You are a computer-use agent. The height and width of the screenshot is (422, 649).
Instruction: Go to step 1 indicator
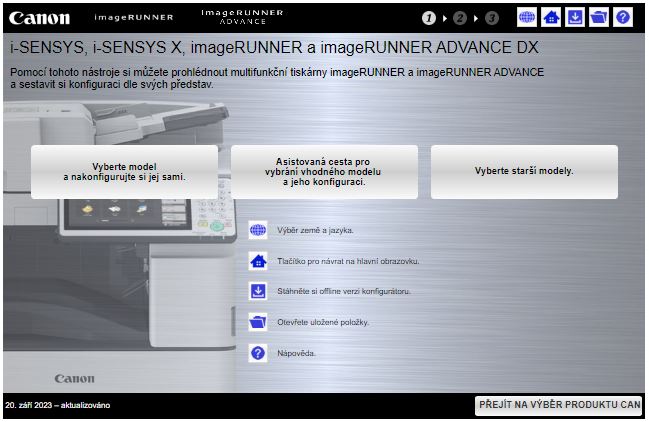coord(429,18)
